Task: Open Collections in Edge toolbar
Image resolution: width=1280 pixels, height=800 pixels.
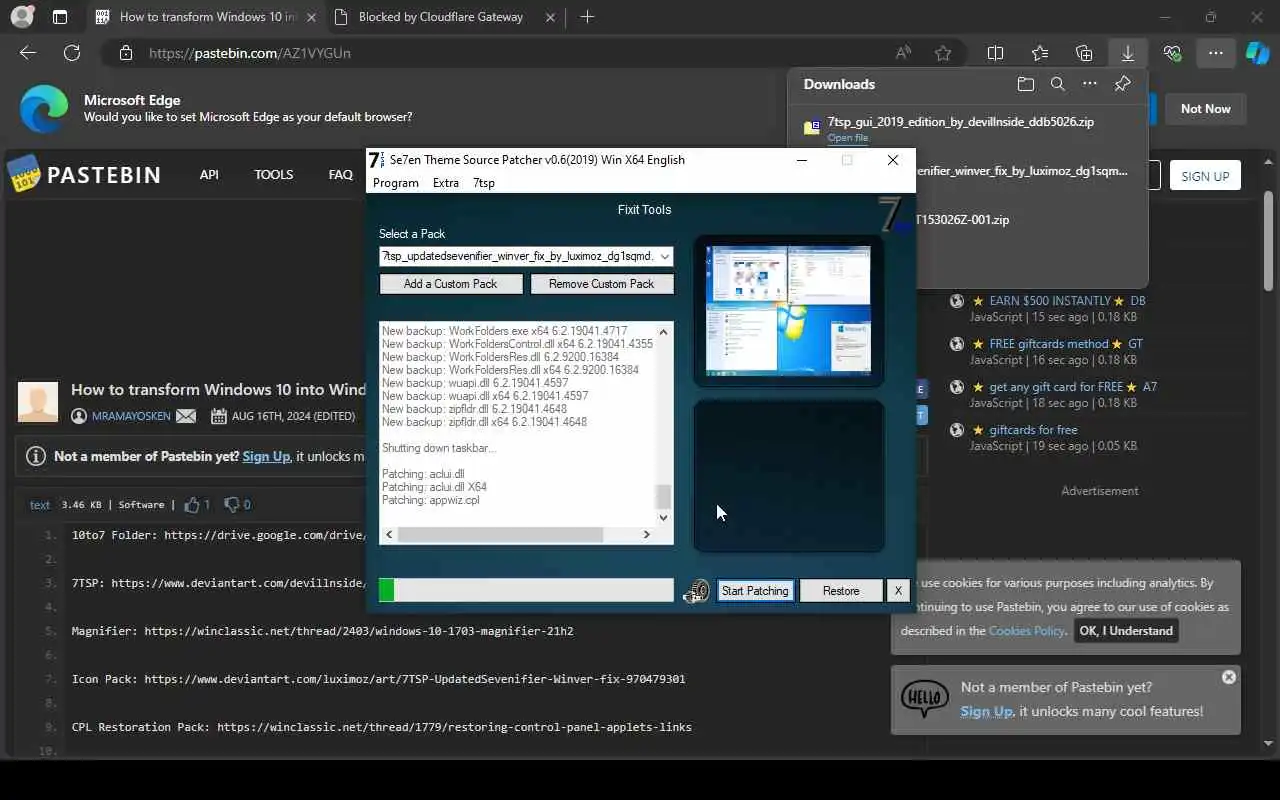Action: pyautogui.click(x=1084, y=53)
